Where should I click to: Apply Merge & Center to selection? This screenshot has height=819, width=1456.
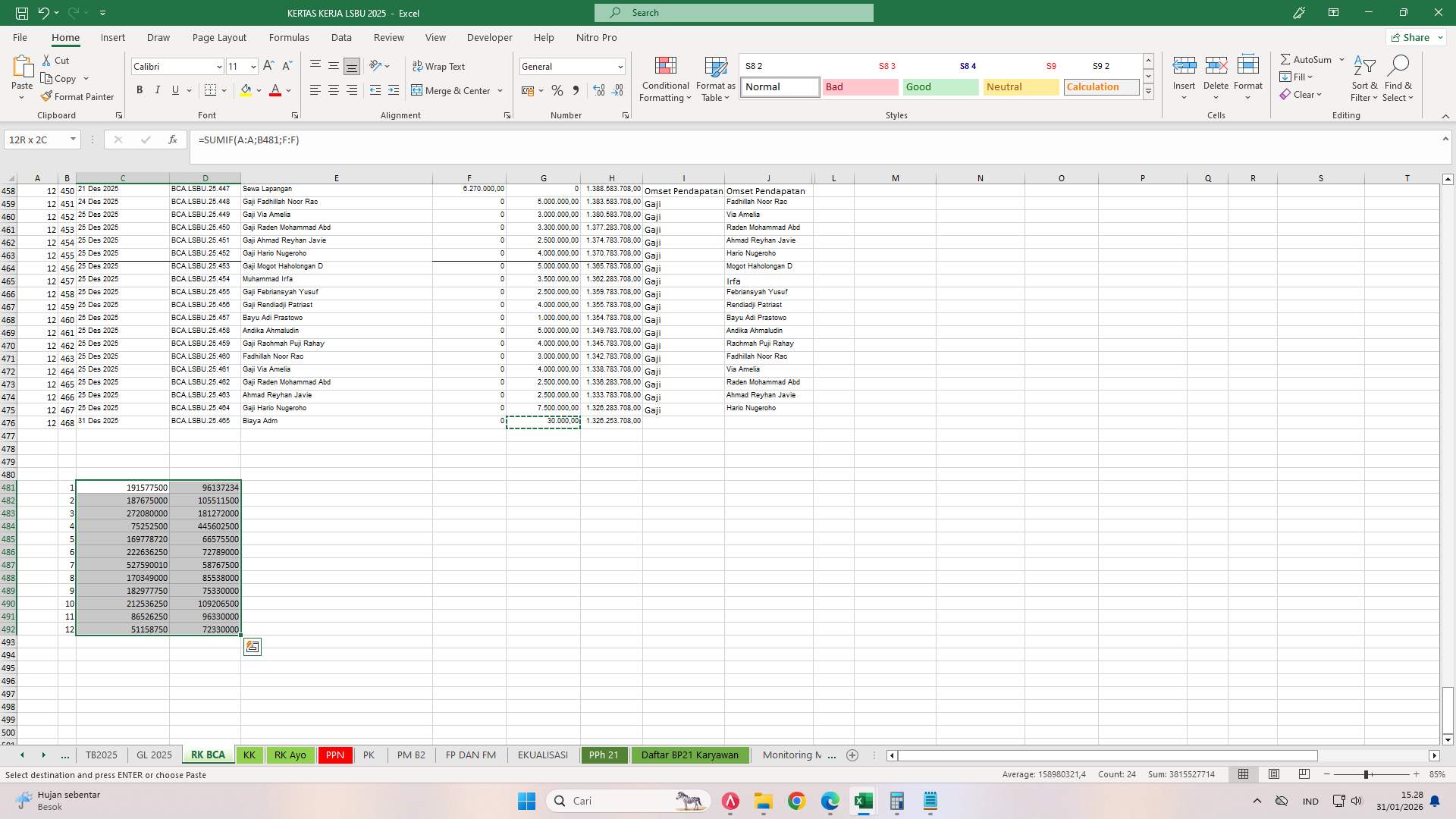(x=452, y=90)
